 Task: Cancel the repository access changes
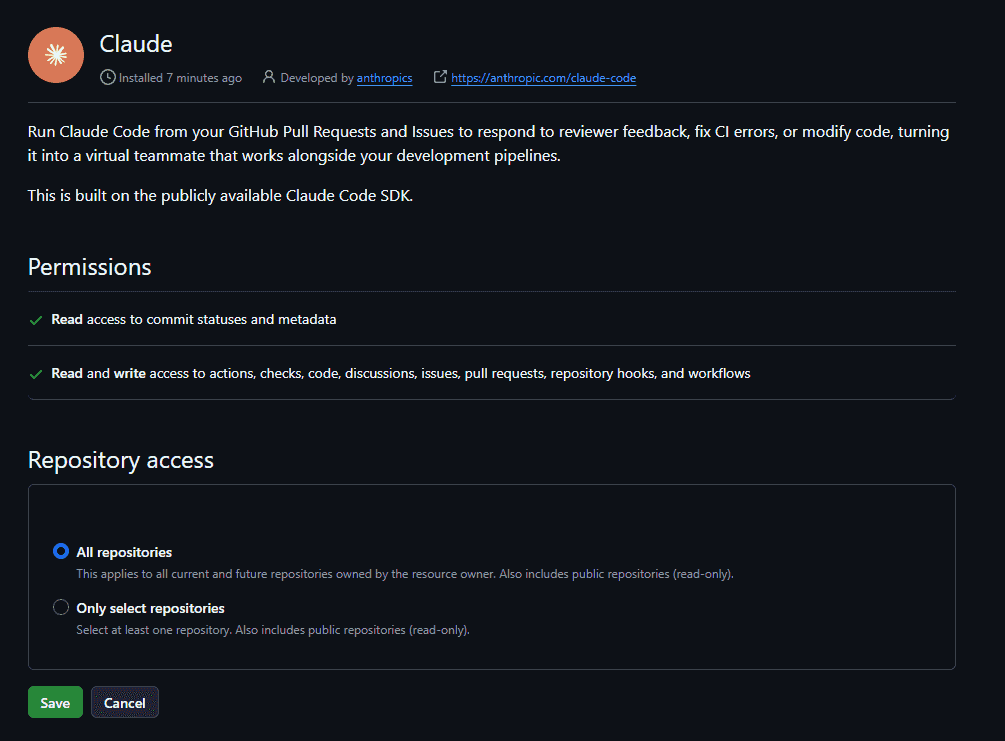(x=125, y=702)
